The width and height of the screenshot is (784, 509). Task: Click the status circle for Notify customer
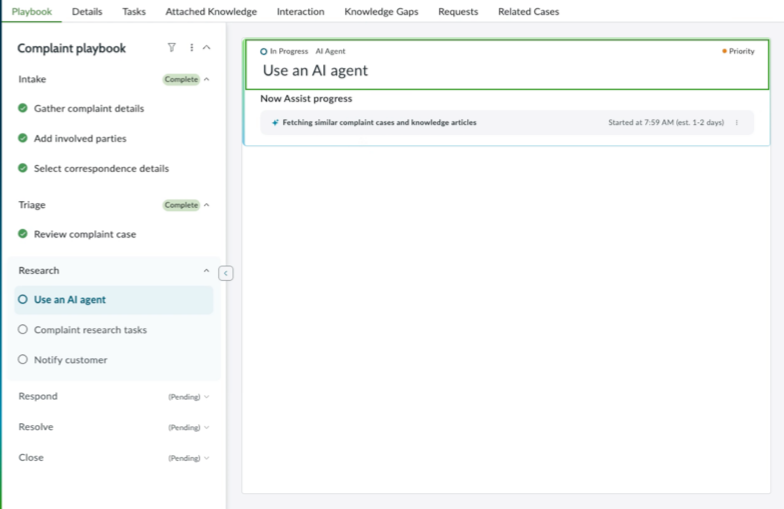coord(22,359)
